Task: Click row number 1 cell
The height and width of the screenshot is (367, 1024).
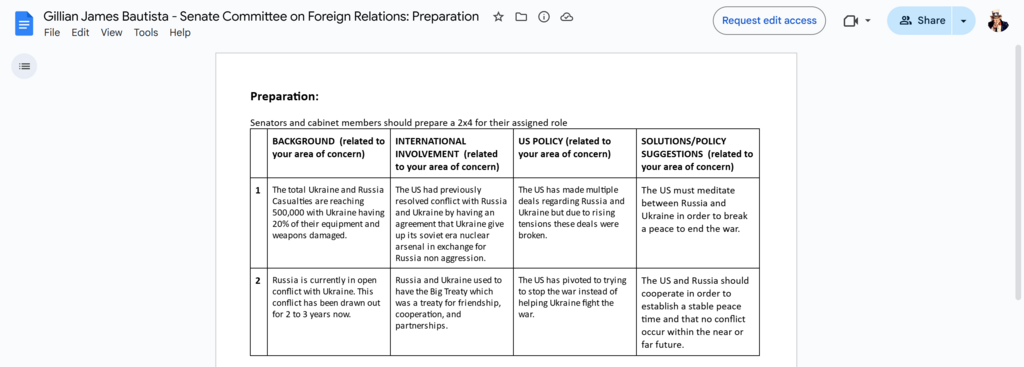Action: (x=259, y=223)
